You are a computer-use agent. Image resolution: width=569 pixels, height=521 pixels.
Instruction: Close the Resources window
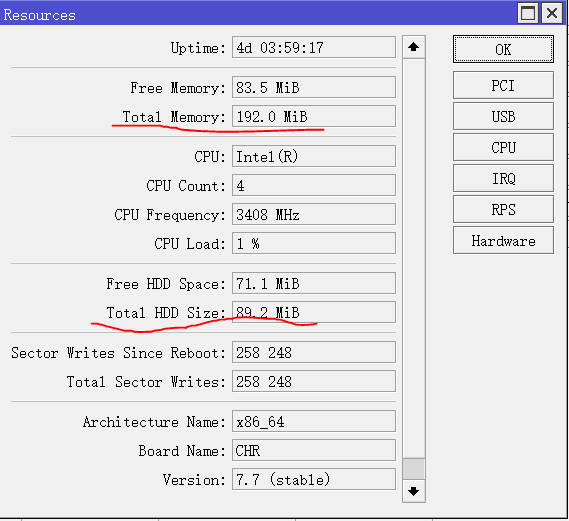pos(552,13)
